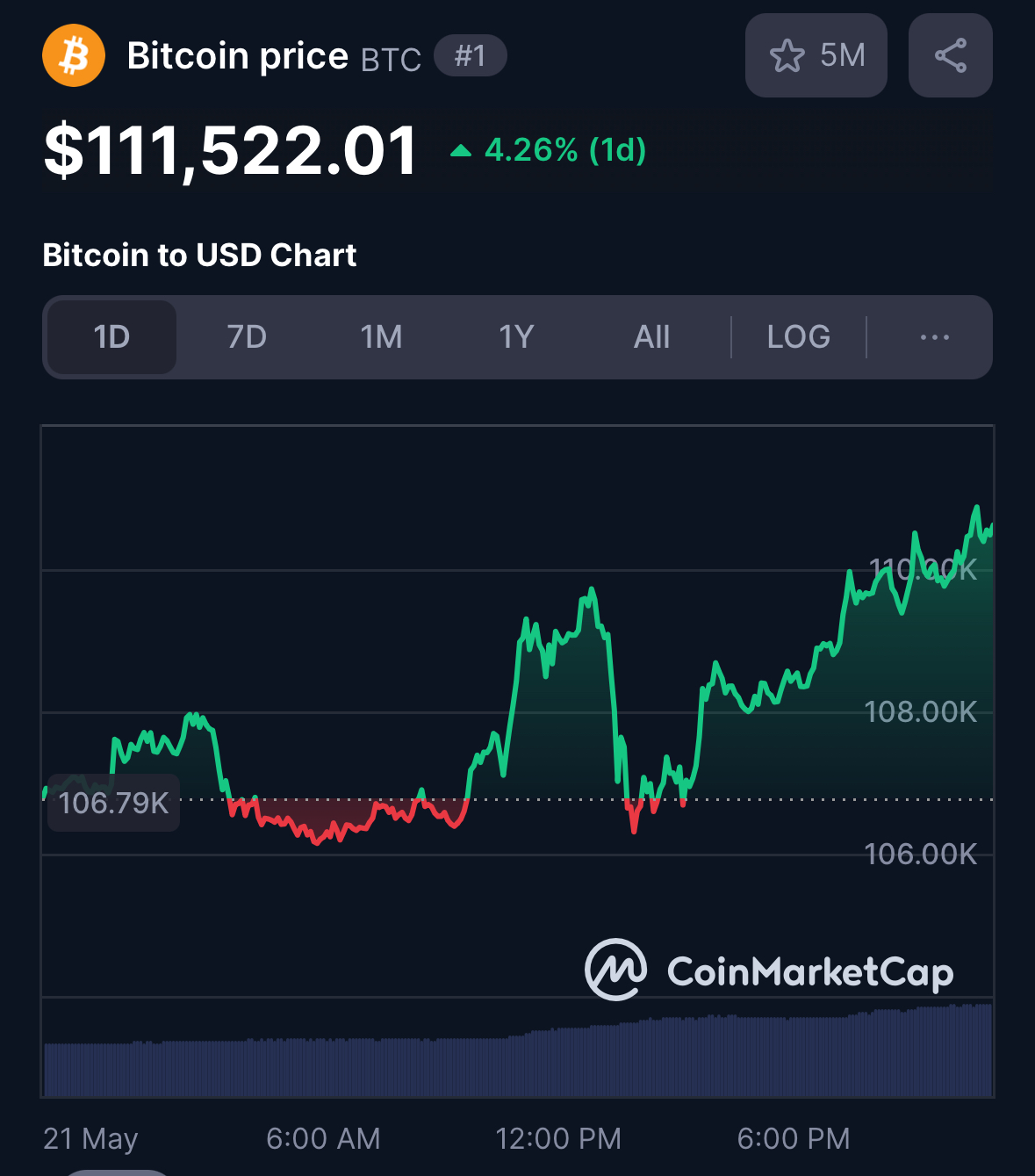Select the 1D chart range tab
The width and height of the screenshot is (1035, 1176).
tap(111, 337)
